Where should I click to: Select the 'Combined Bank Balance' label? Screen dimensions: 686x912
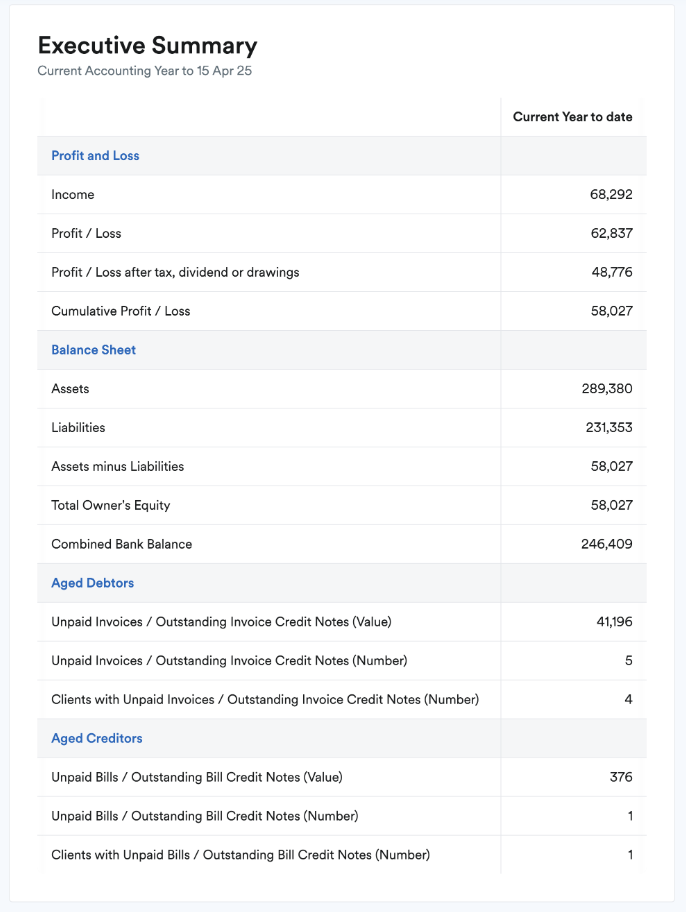122,544
